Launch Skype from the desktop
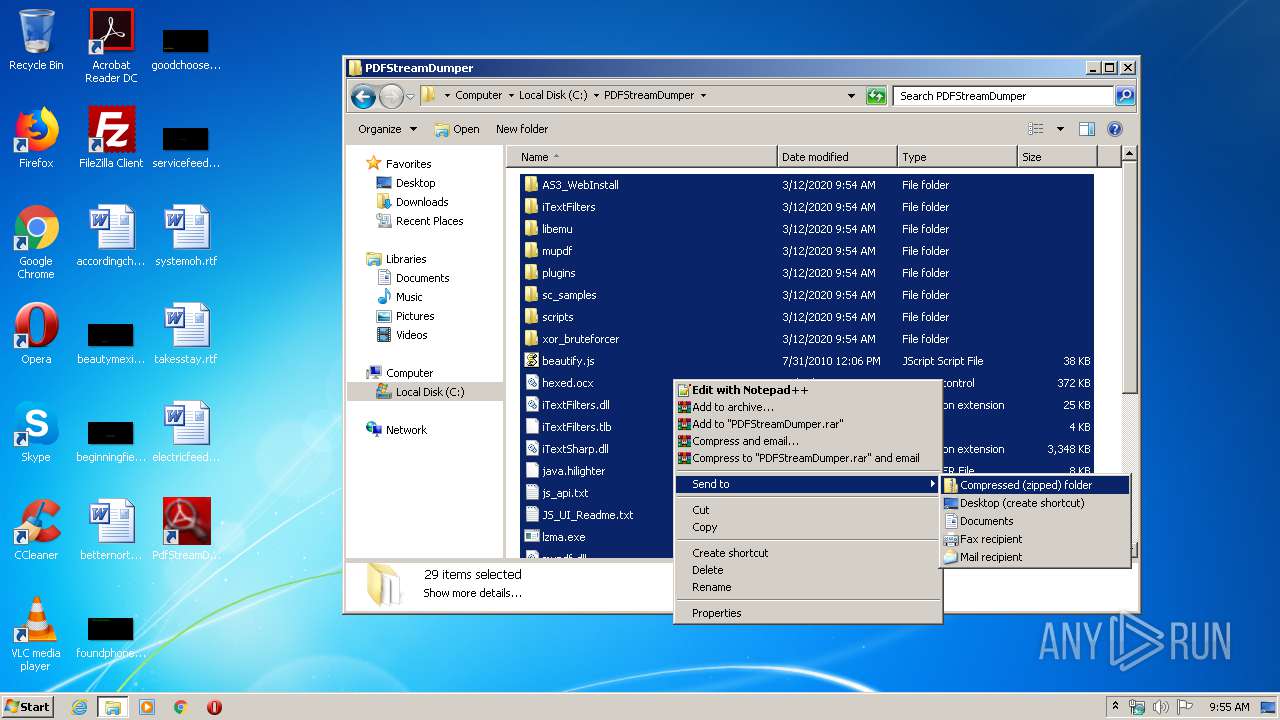The height and width of the screenshot is (720, 1280). [36, 432]
